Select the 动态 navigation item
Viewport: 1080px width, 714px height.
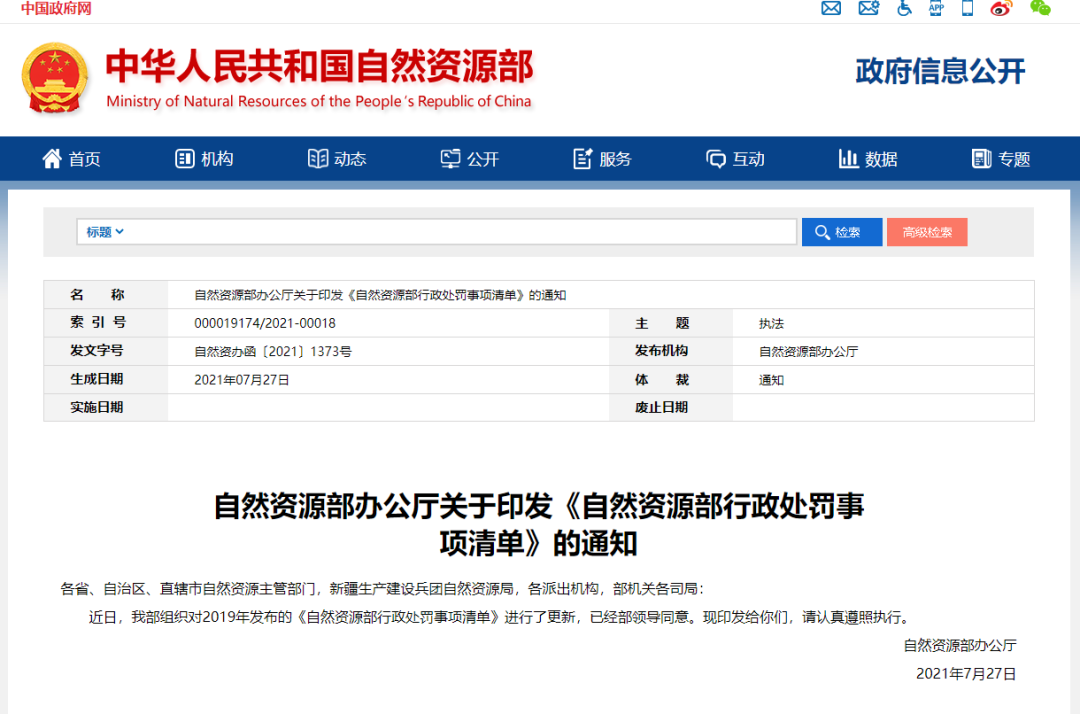(x=337, y=159)
